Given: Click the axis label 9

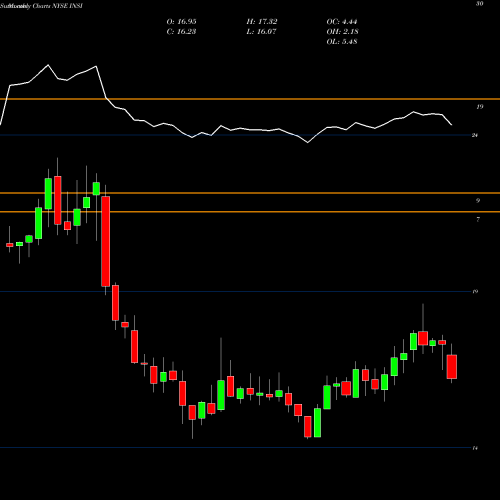Looking at the screenshot, I should point(478,201).
